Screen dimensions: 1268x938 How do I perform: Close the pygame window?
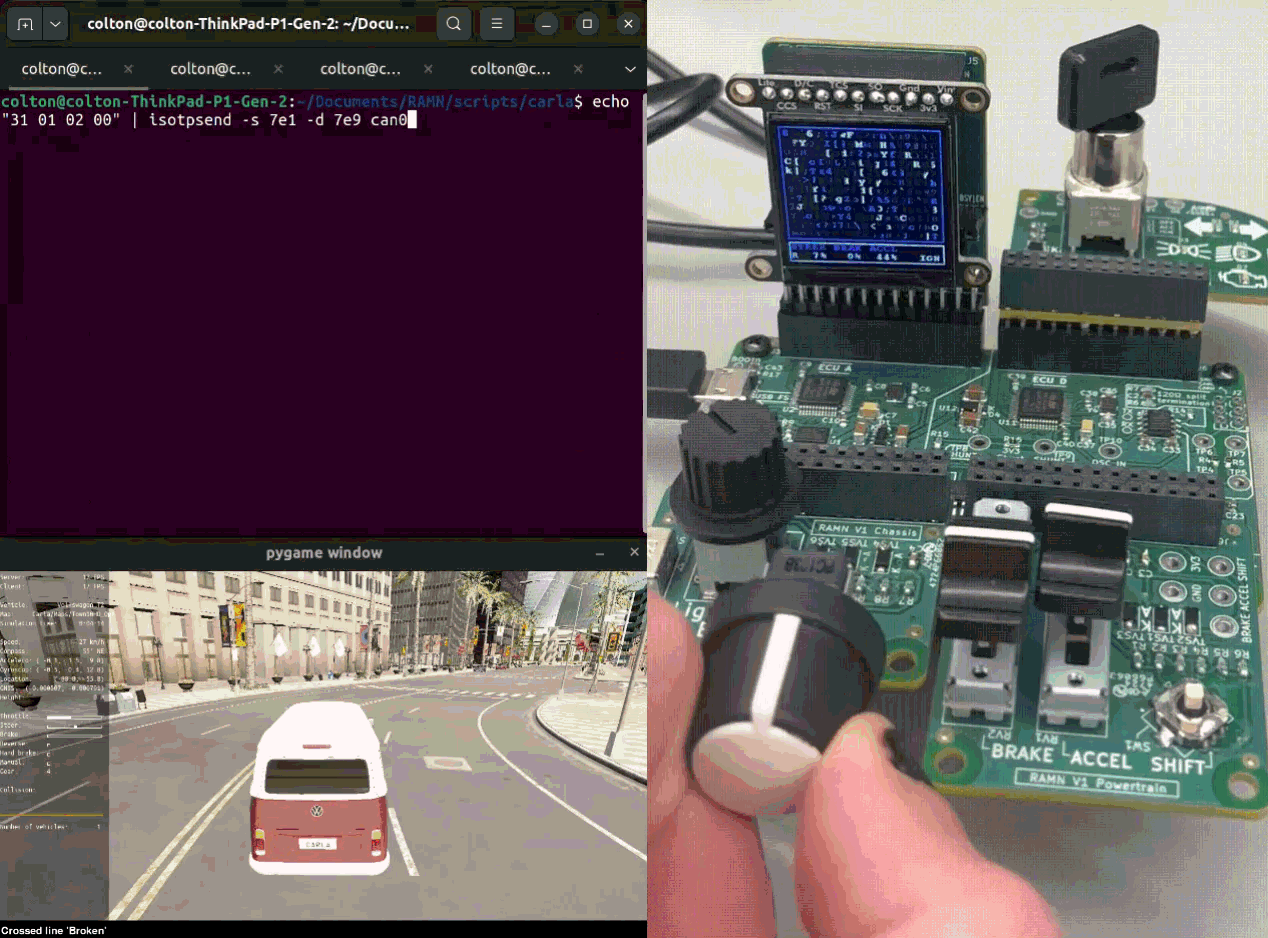pos(634,552)
